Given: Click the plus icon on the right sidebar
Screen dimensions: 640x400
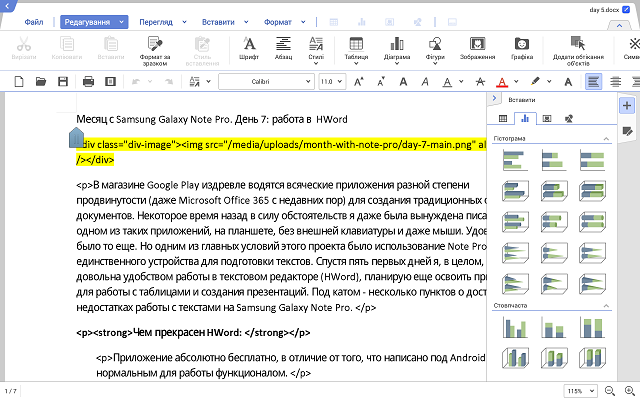Looking at the screenshot, I should (x=627, y=105).
